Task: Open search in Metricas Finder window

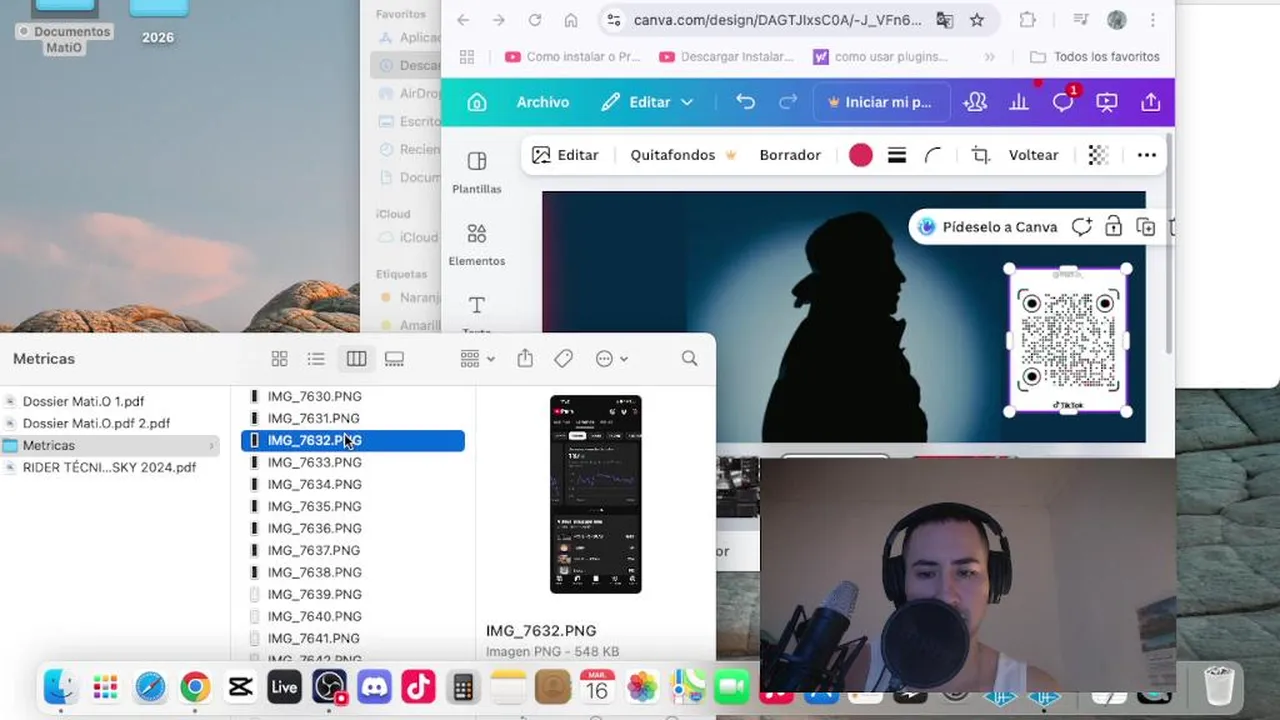Action: point(689,358)
